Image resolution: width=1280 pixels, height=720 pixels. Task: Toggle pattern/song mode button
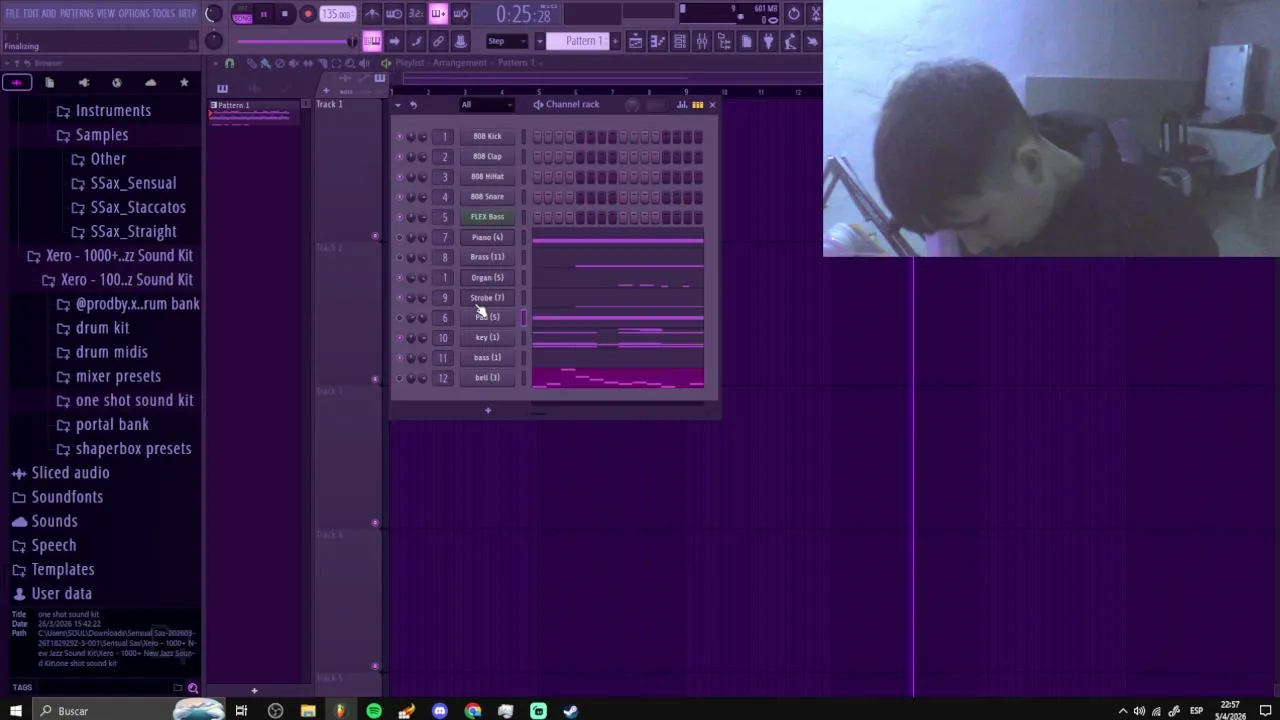(x=242, y=14)
